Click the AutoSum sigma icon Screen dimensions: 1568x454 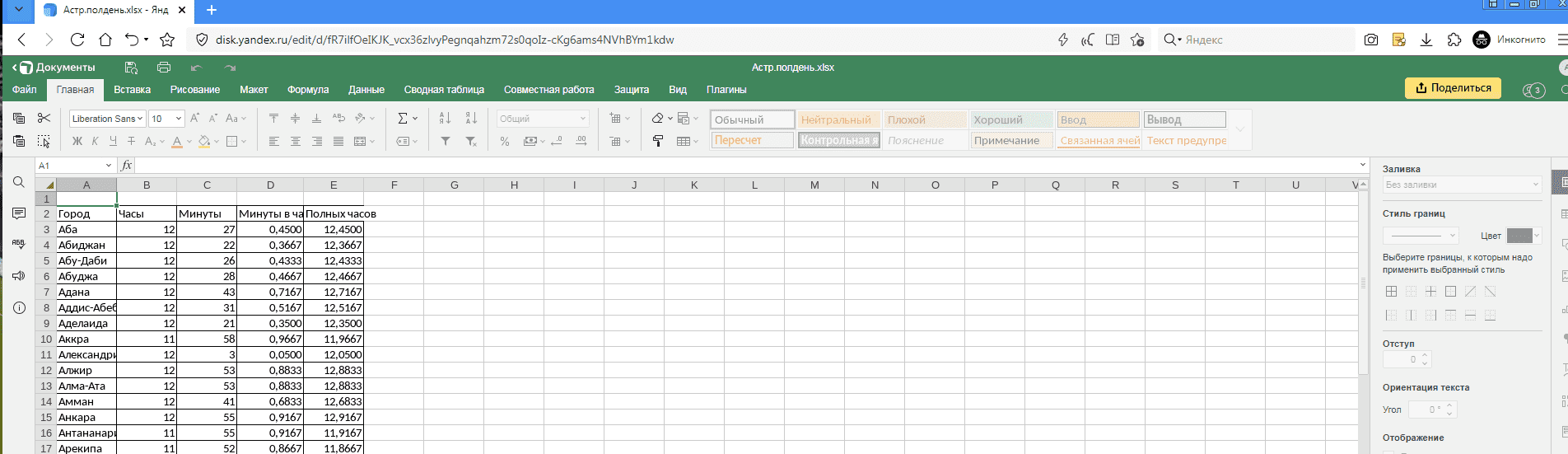coord(403,119)
